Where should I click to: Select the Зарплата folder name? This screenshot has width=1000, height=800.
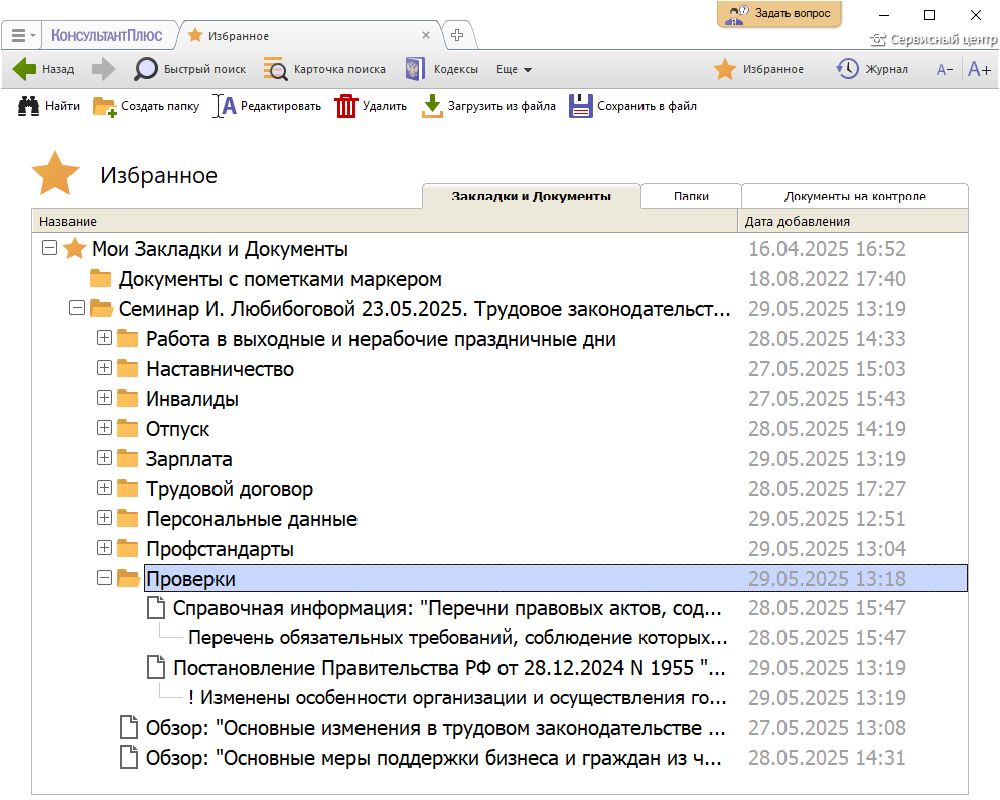[x=189, y=459]
